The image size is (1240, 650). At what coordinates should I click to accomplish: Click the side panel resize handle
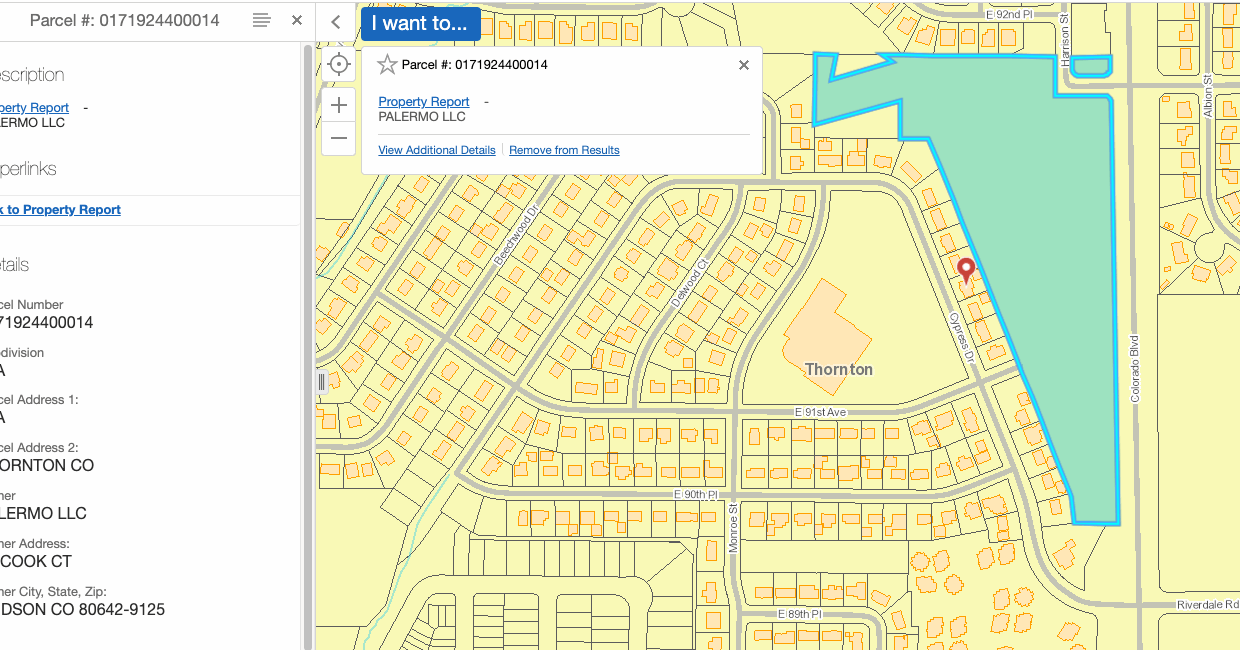[x=321, y=381]
